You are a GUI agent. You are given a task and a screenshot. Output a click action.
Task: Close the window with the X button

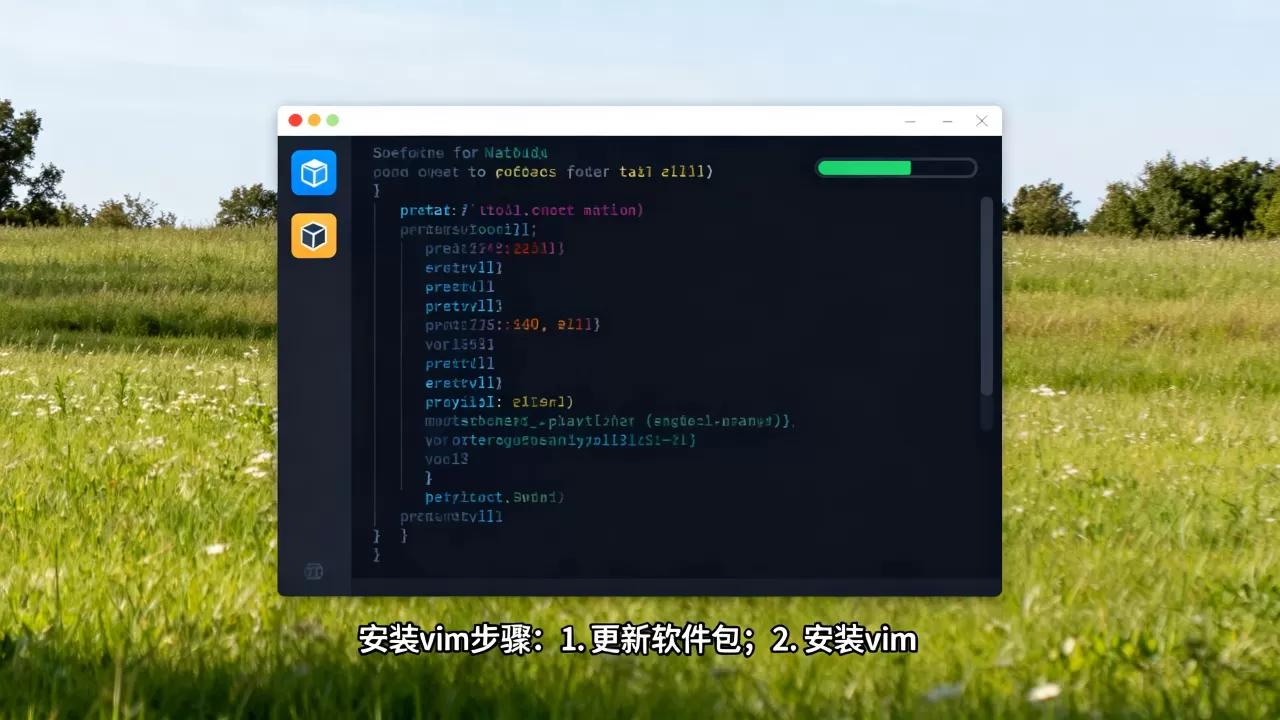[982, 121]
